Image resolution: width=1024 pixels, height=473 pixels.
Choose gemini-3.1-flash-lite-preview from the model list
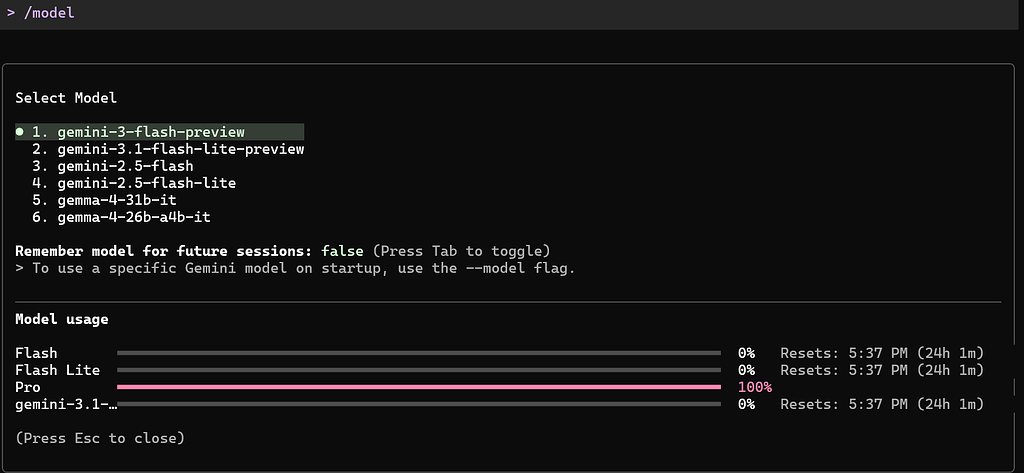pyautogui.click(x=168, y=149)
